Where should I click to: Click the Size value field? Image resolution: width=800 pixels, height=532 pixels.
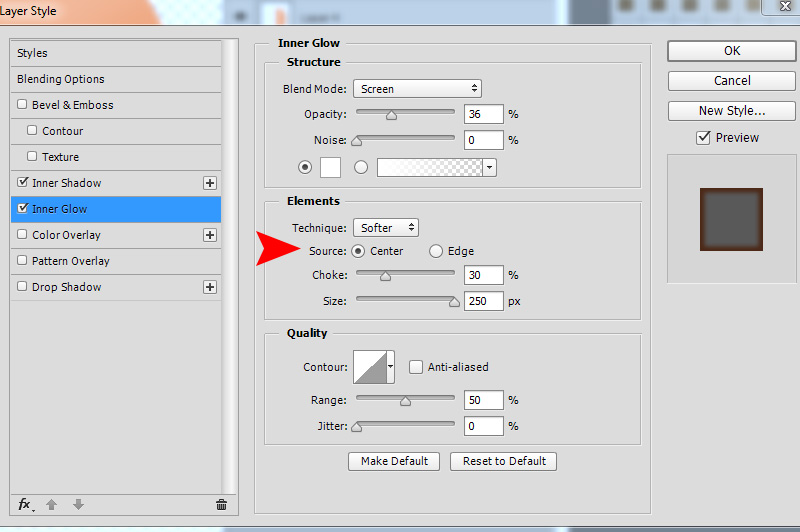[x=484, y=301]
